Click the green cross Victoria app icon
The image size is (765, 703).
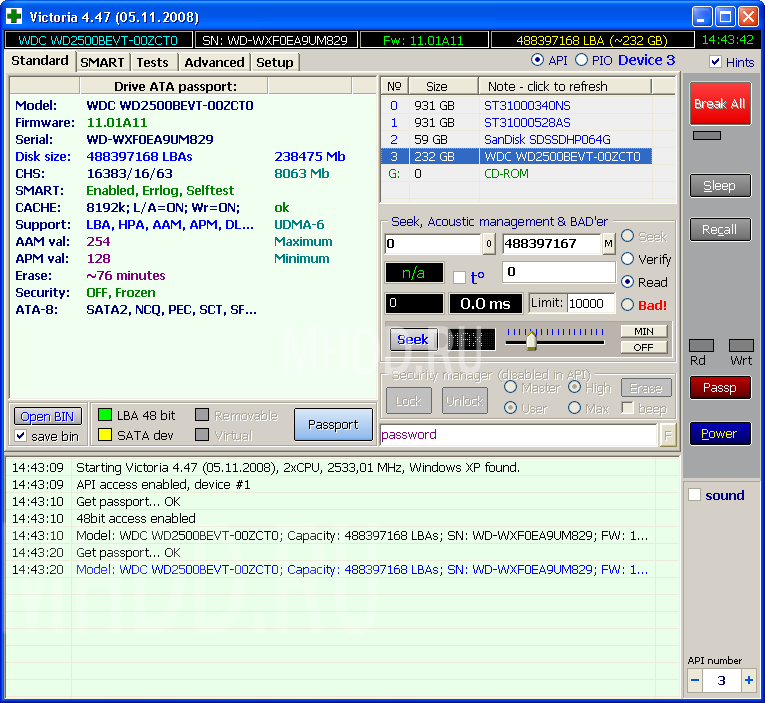click(x=14, y=16)
